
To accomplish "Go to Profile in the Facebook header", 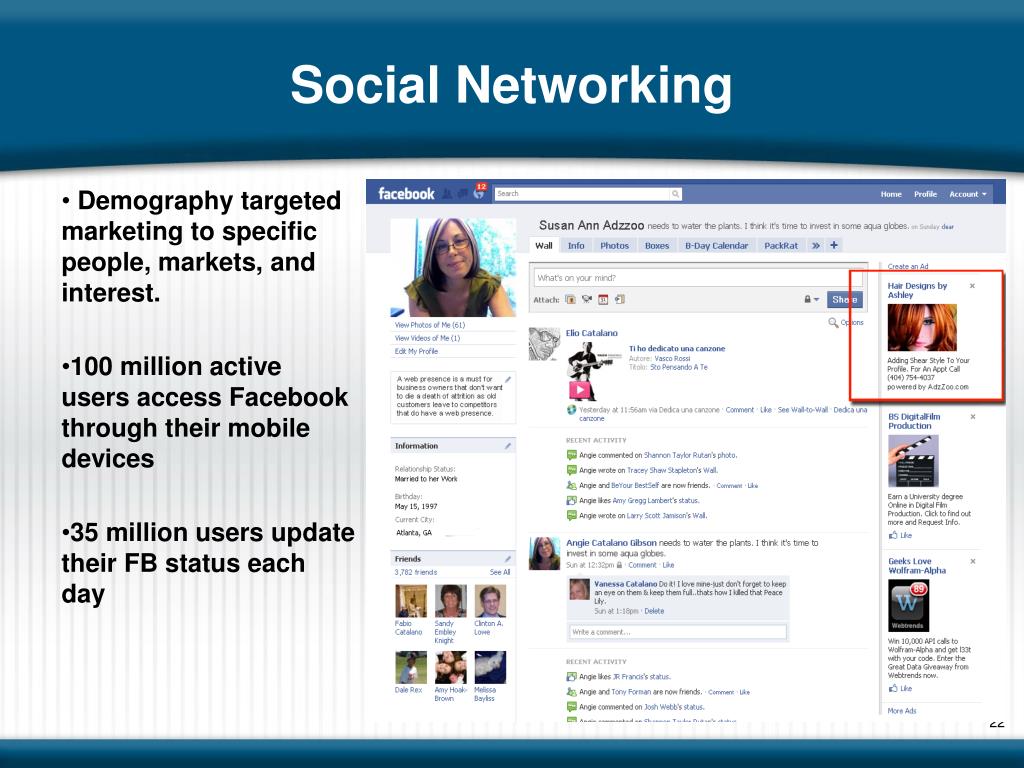I will tap(925, 194).
